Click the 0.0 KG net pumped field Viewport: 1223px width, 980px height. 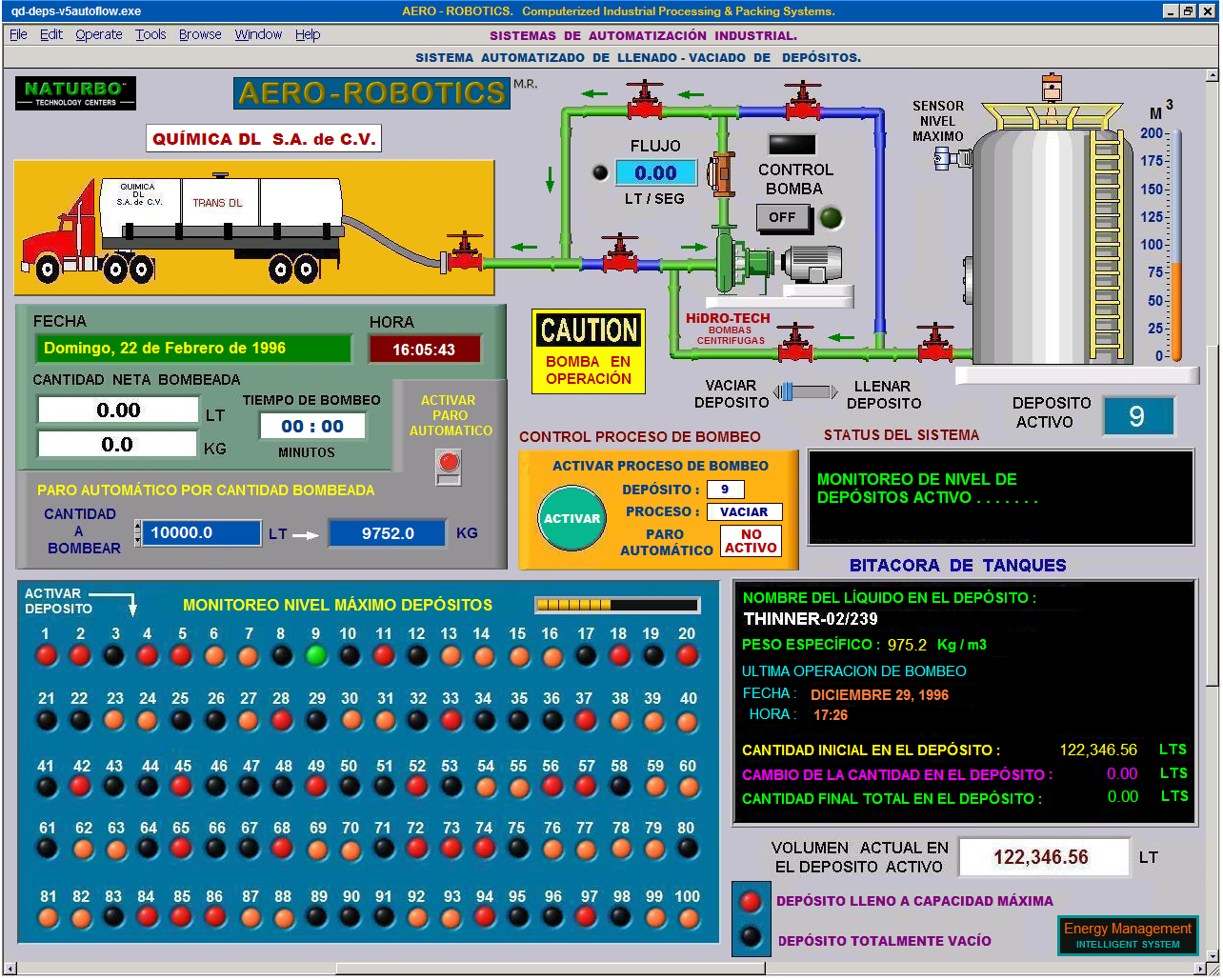[118, 445]
